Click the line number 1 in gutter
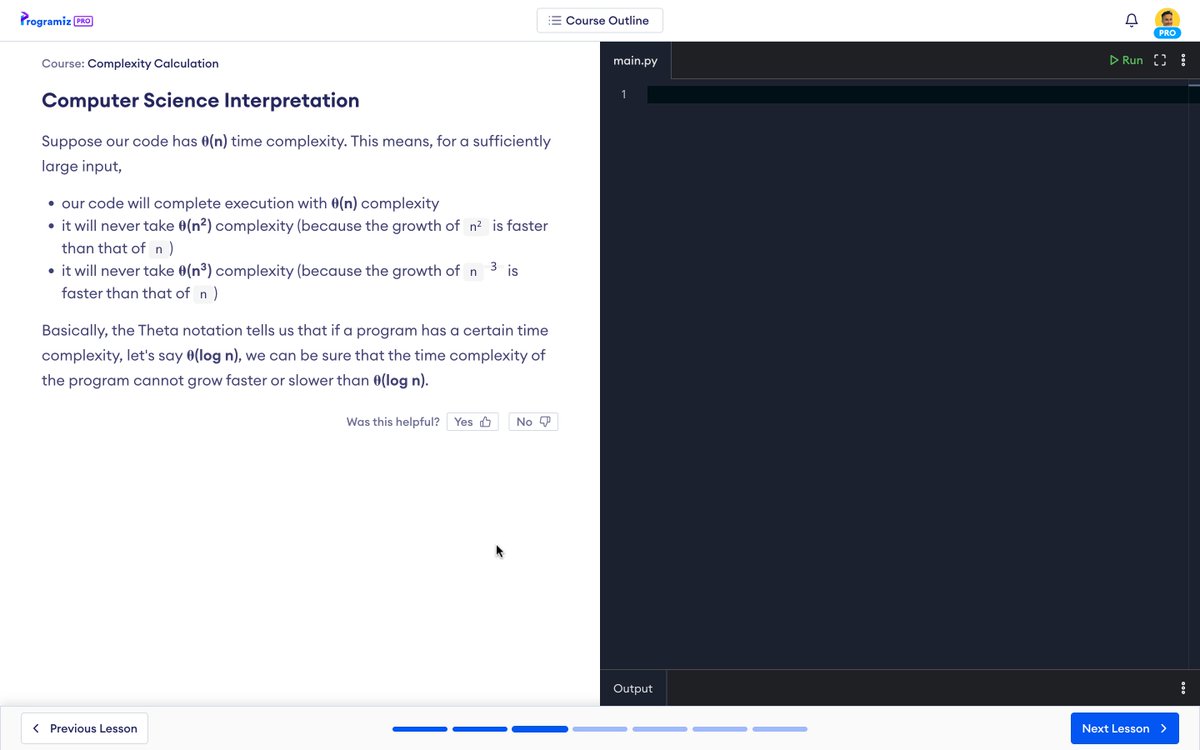The image size is (1200, 750). [624, 94]
